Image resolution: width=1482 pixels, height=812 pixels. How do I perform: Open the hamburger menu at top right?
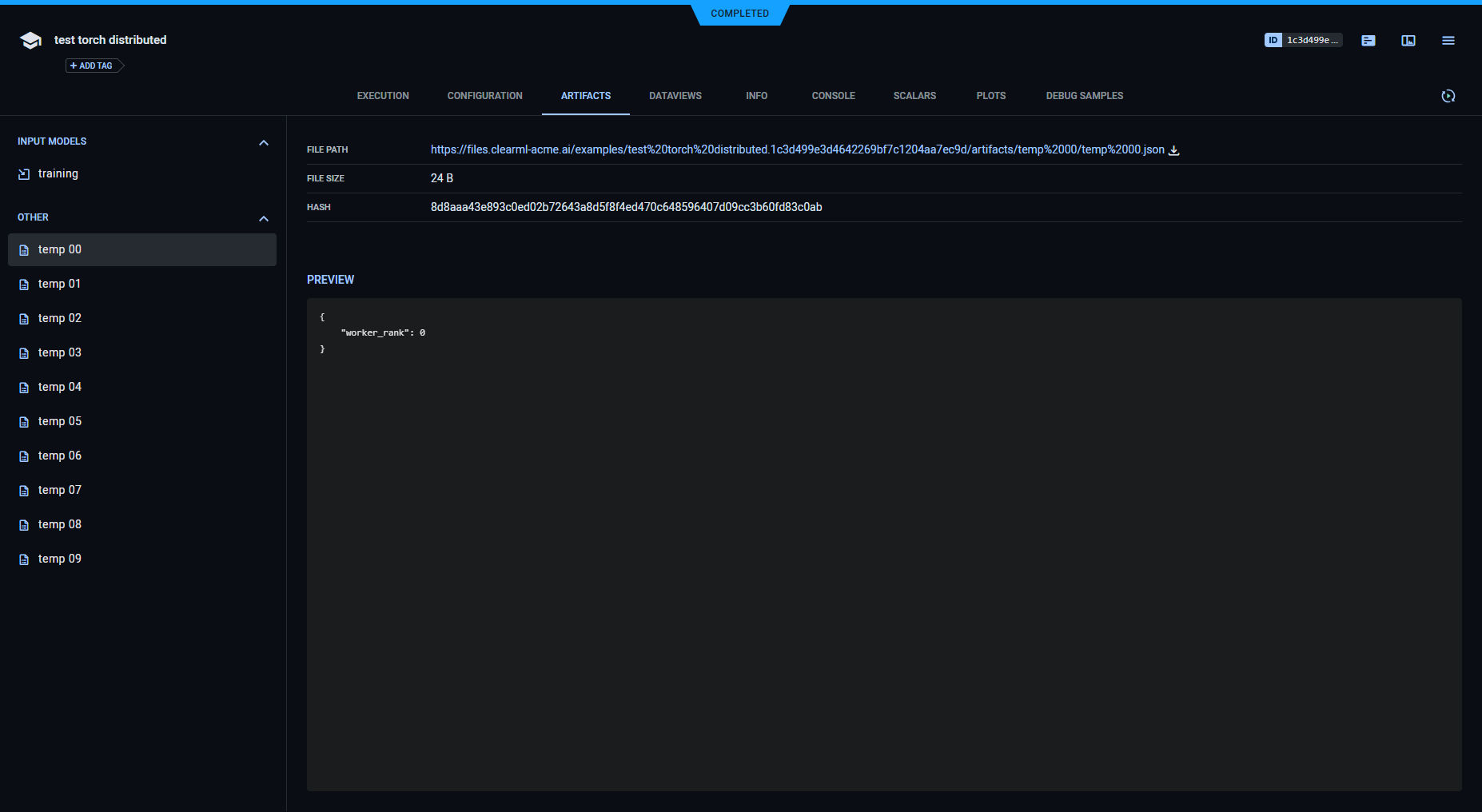tap(1448, 40)
